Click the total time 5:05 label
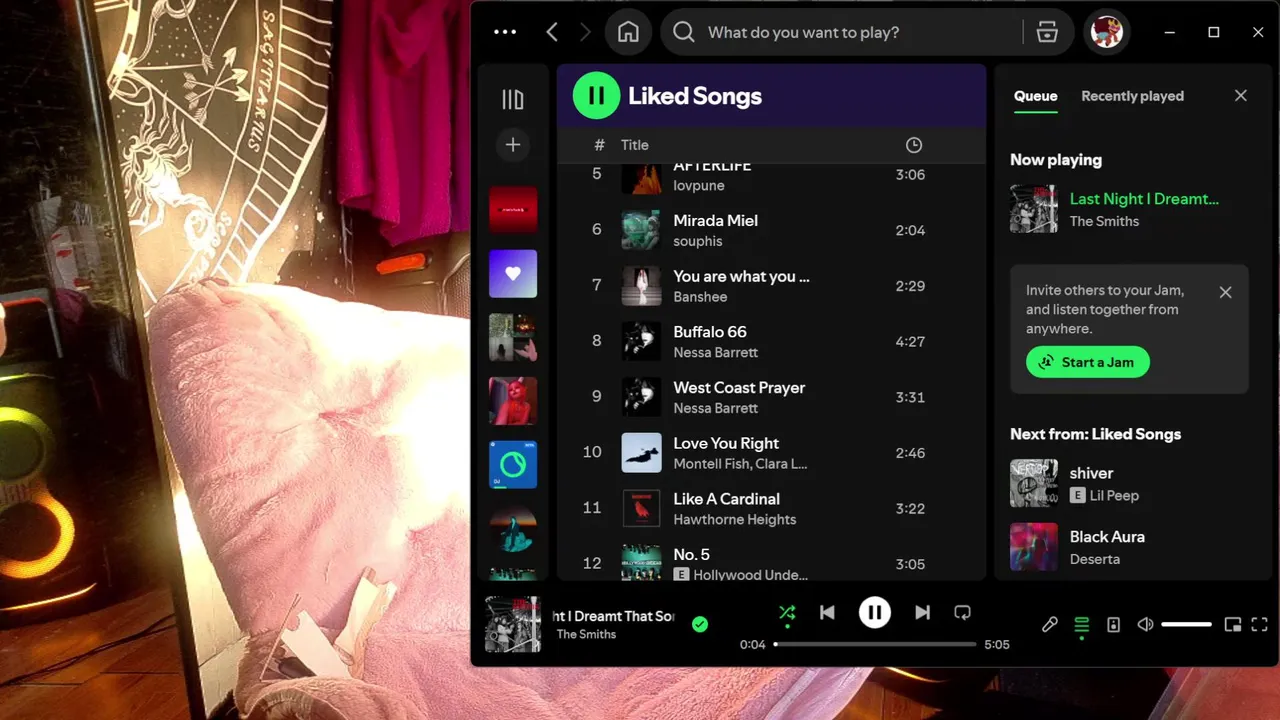Viewport: 1280px width, 720px height. tap(997, 644)
